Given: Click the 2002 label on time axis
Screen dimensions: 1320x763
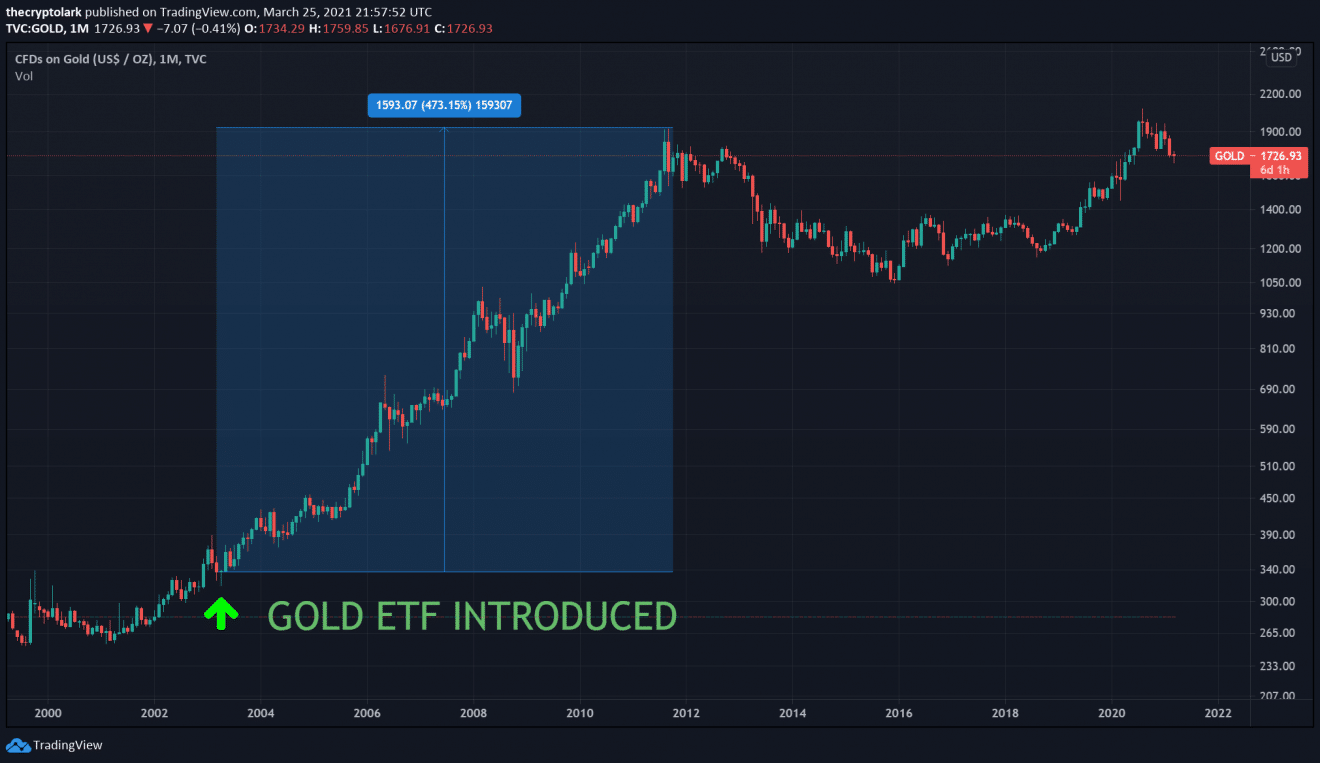Looking at the screenshot, I should pyautogui.click(x=154, y=713).
